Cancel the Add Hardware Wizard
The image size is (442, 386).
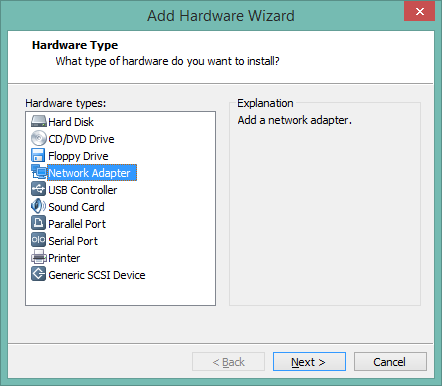pyautogui.click(x=390, y=362)
